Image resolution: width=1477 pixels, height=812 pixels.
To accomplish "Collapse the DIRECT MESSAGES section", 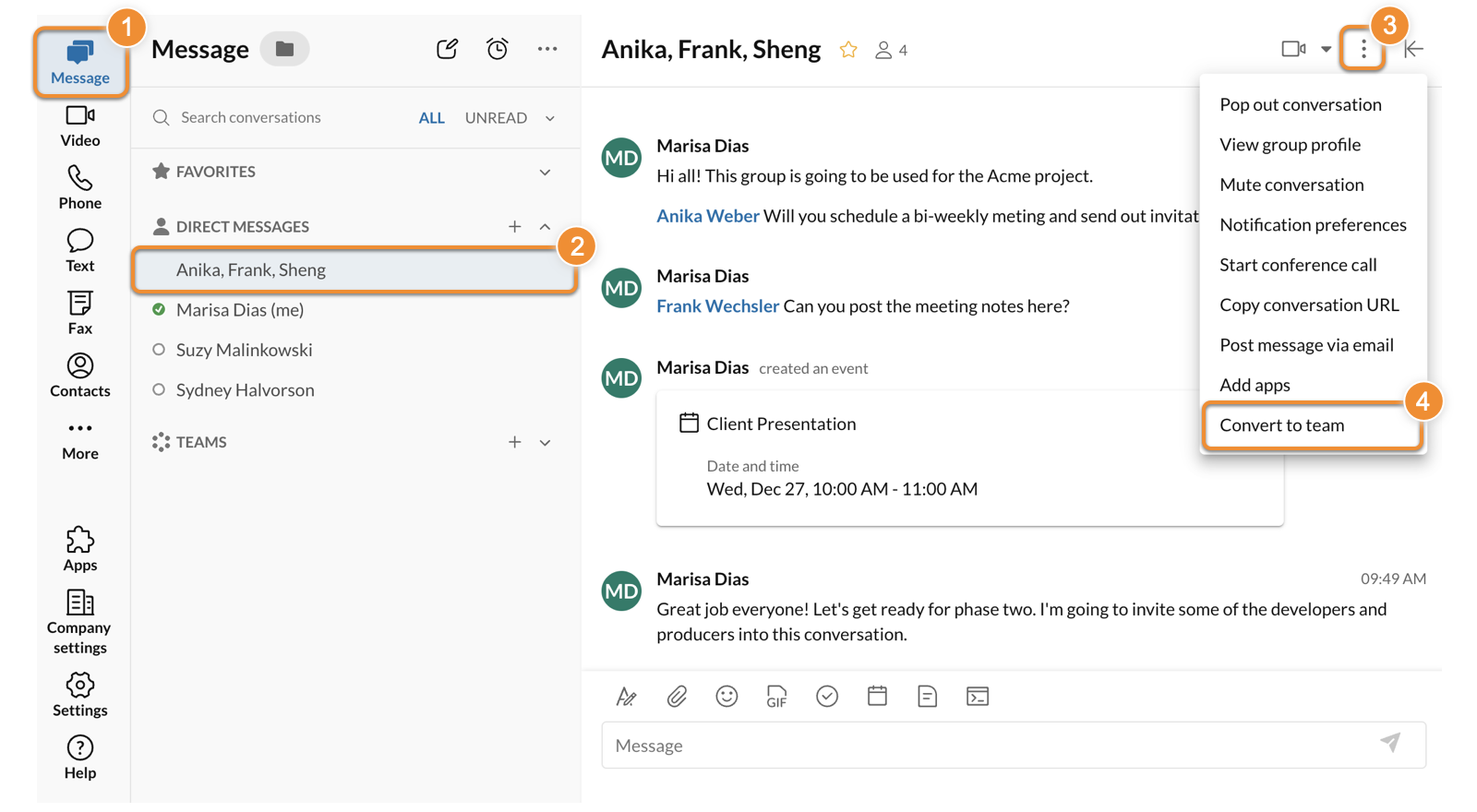I will (x=545, y=227).
